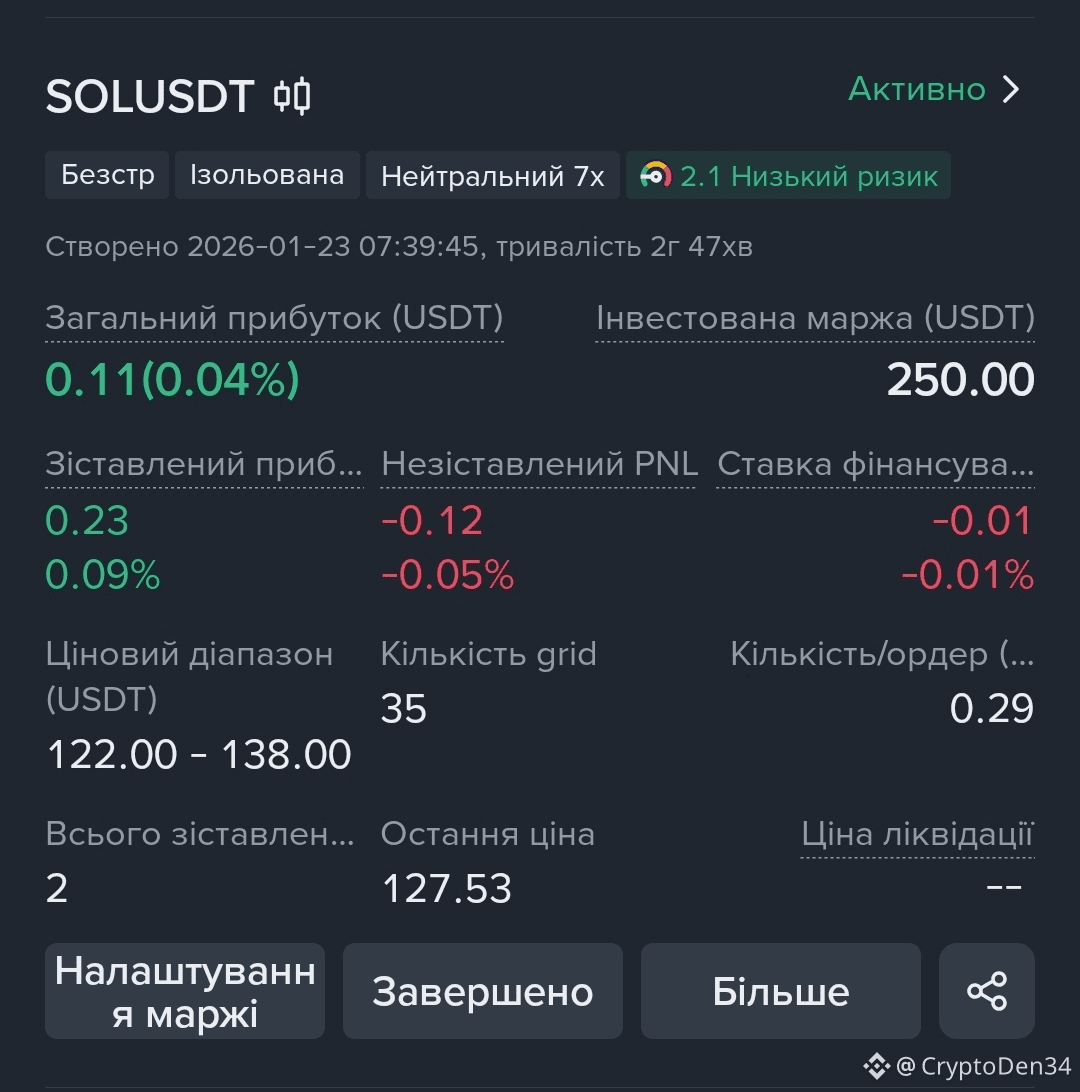Expand the Активно status chevron
The image size is (1080, 1092).
coord(1012,90)
